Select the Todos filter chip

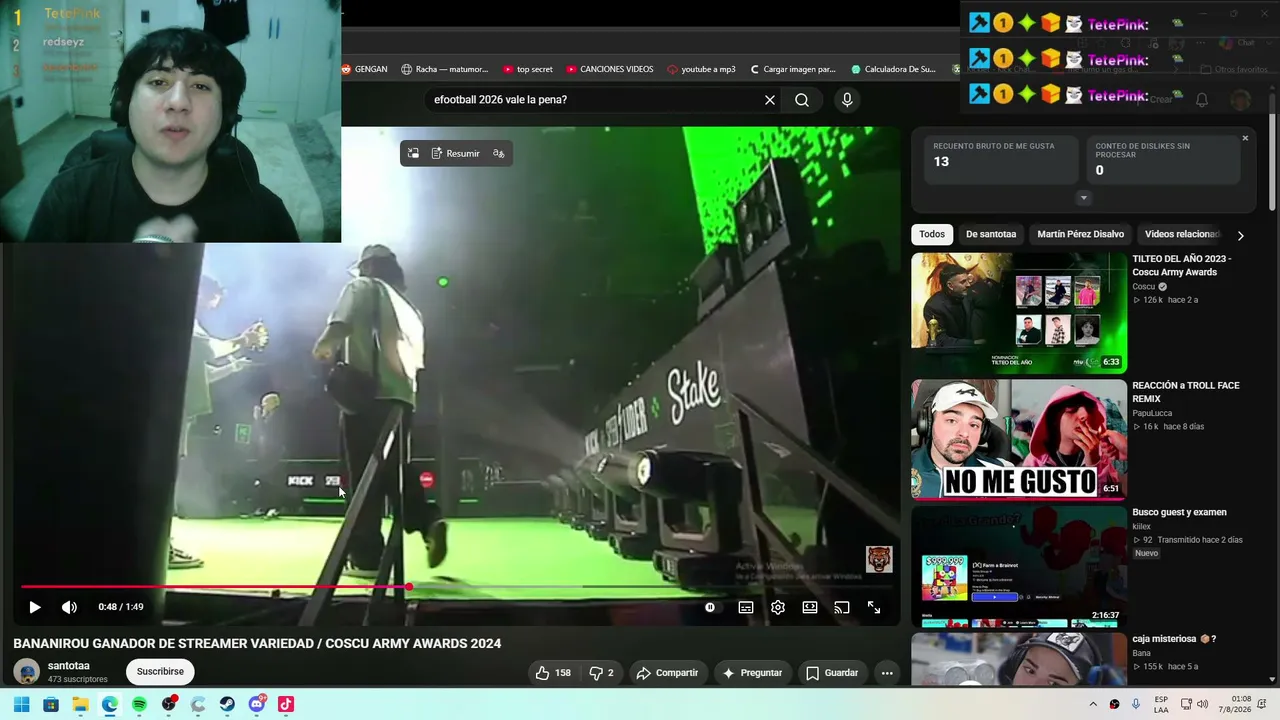(x=932, y=234)
